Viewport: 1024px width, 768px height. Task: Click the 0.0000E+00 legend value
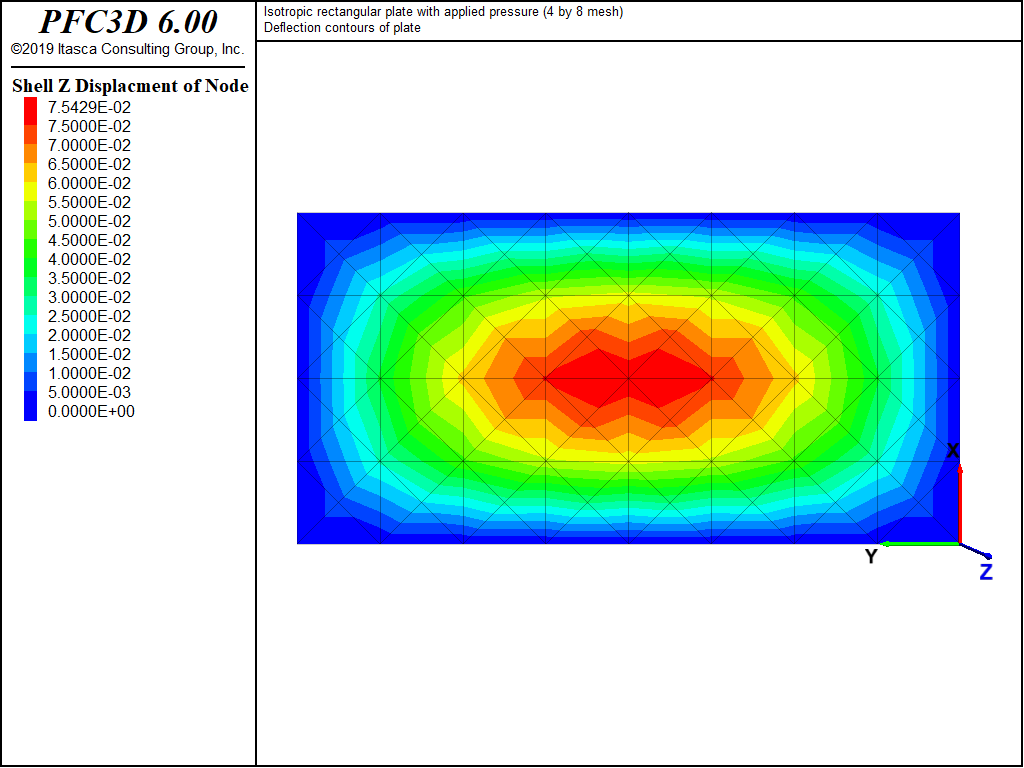click(91, 411)
